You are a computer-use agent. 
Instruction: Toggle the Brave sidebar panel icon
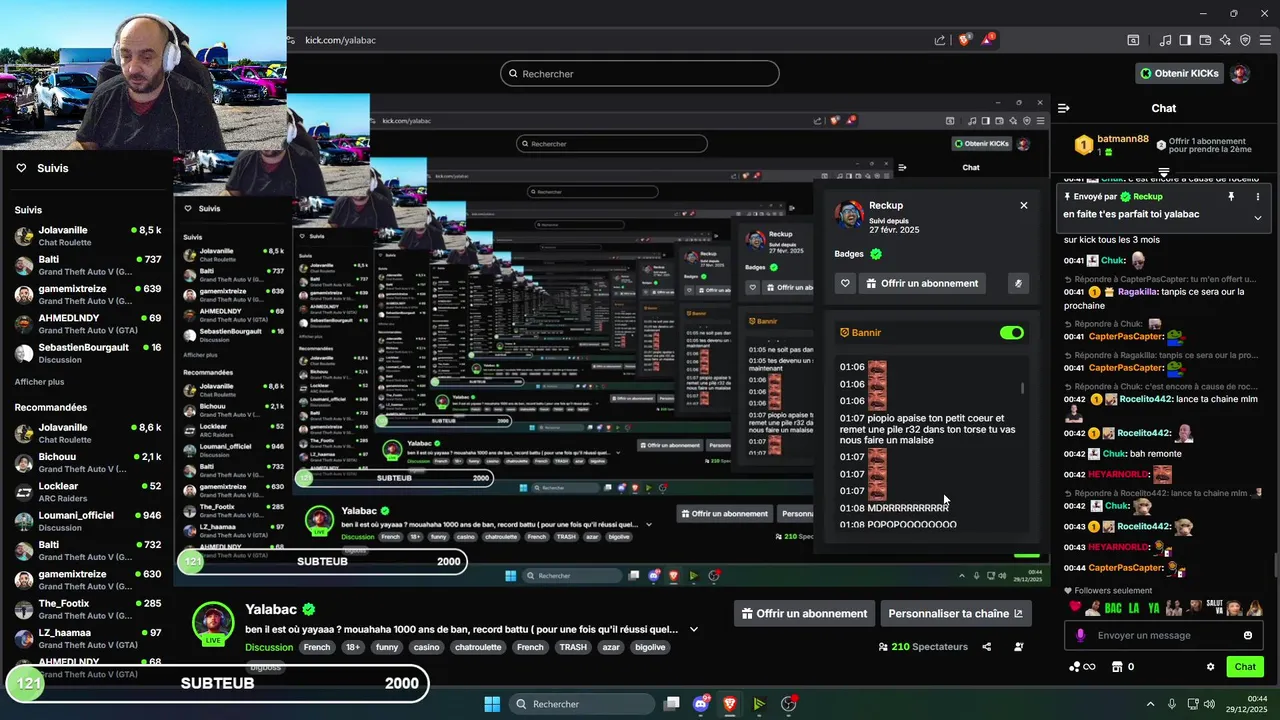coord(1185,40)
